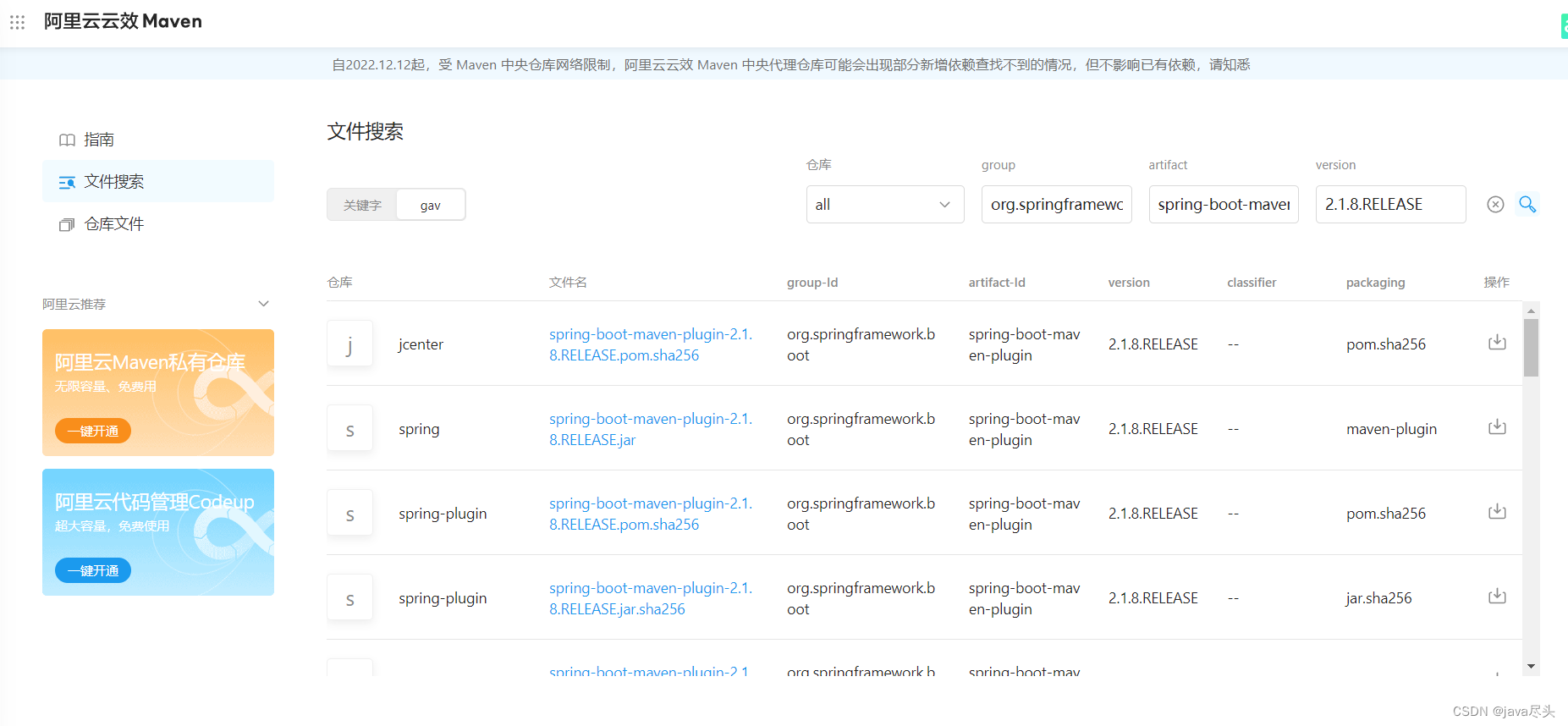This screenshot has width=1568, height=726.
Task: Click the group-Id column header
Action: [x=812, y=283]
